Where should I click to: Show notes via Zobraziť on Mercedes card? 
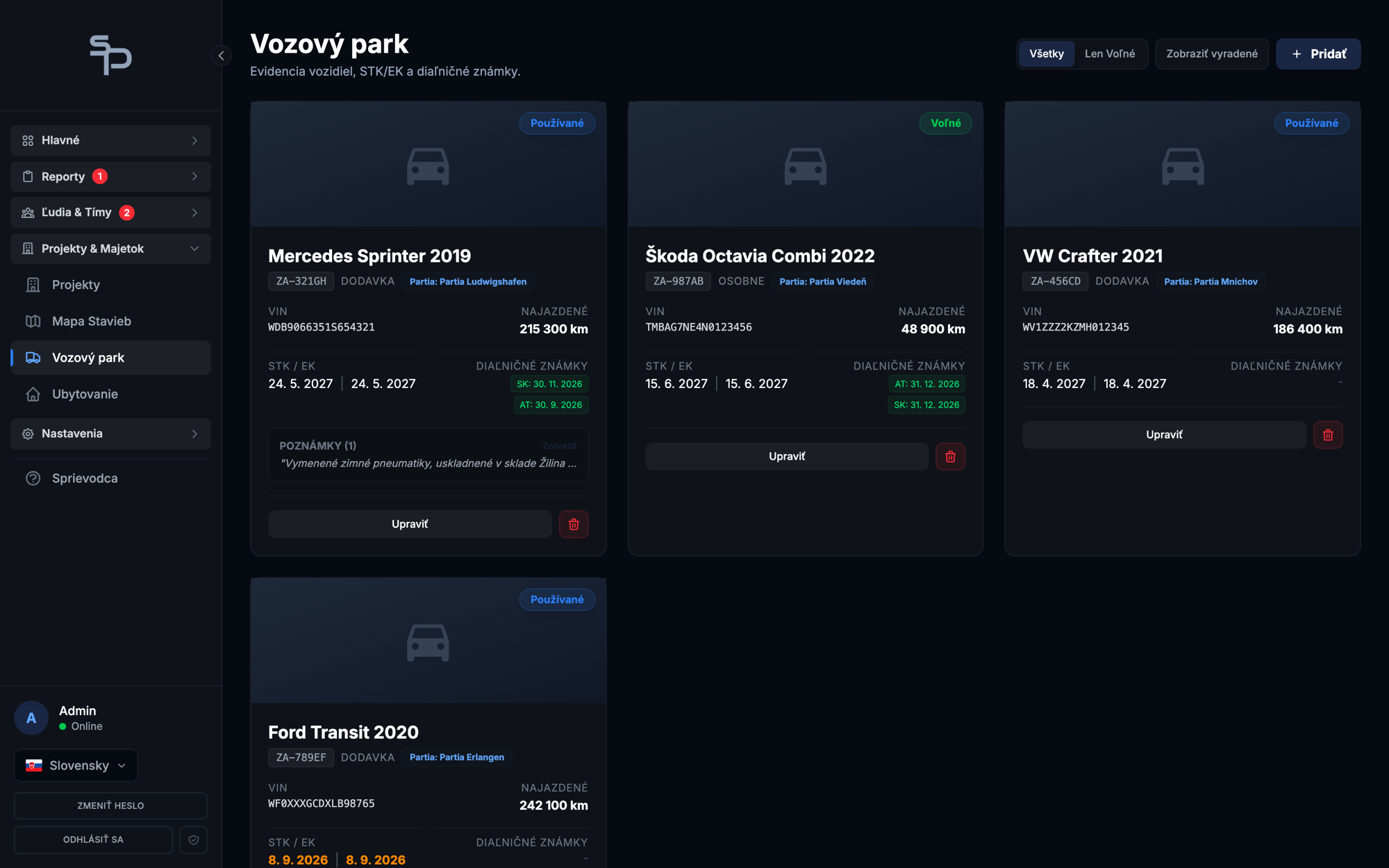point(560,446)
